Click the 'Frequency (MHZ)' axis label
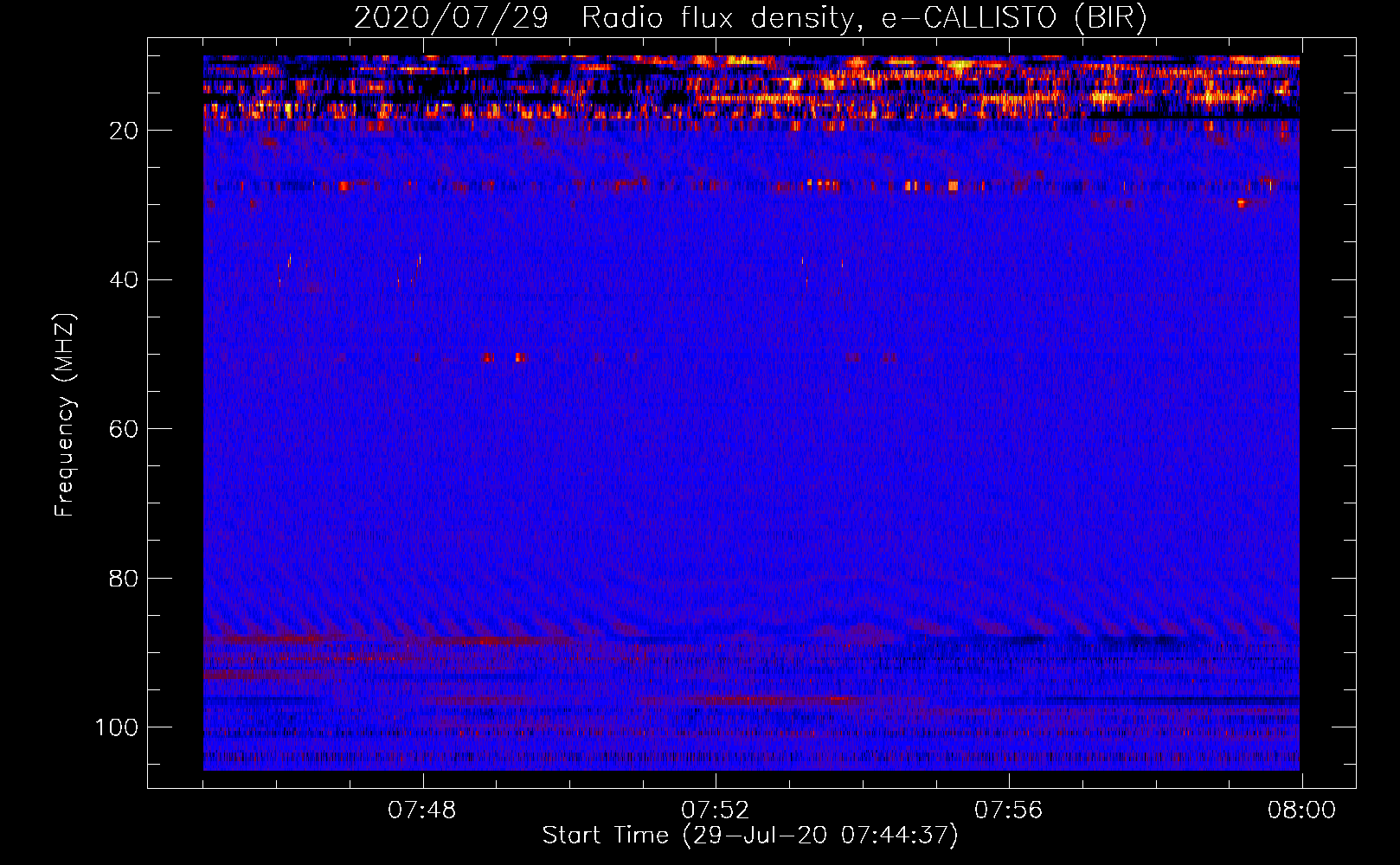 pyautogui.click(x=65, y=414)
